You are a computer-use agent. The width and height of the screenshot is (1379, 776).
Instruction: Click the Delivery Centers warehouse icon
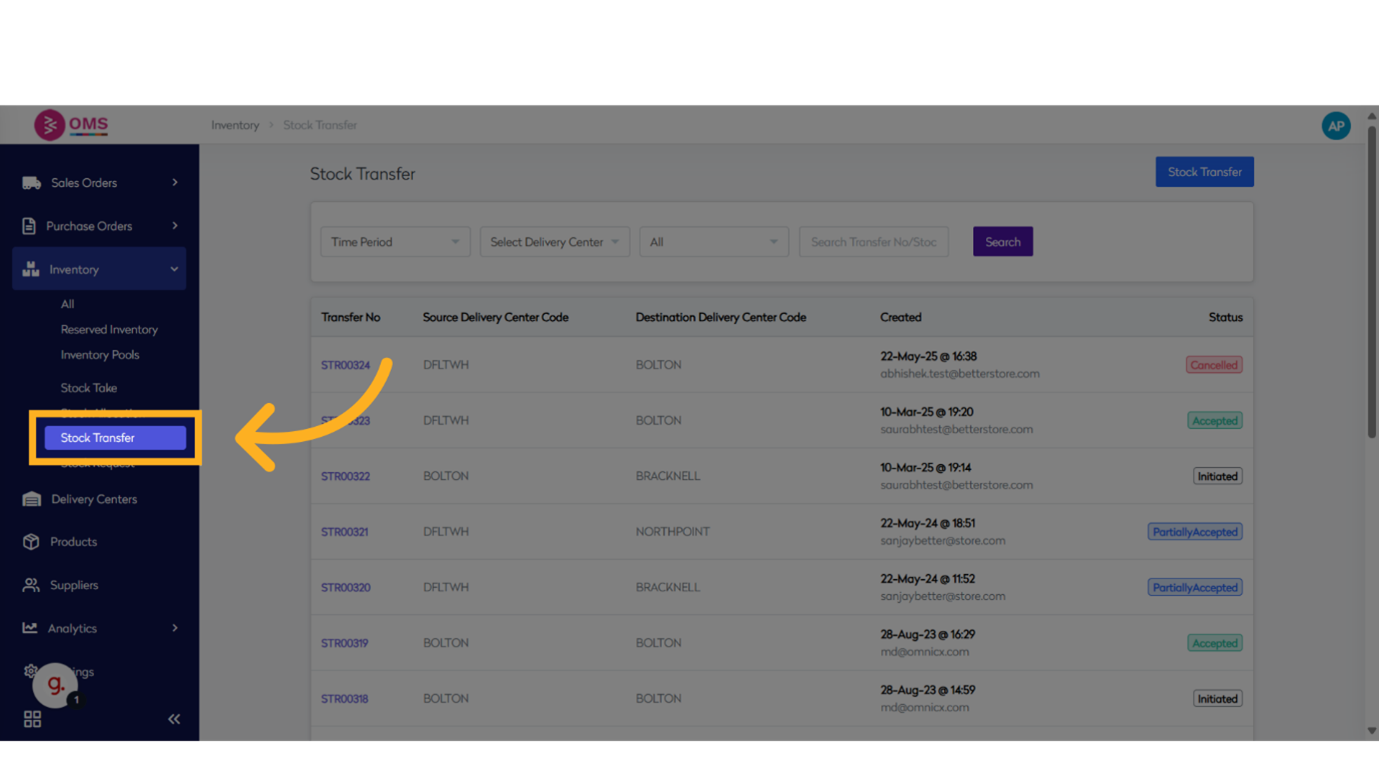31,499
